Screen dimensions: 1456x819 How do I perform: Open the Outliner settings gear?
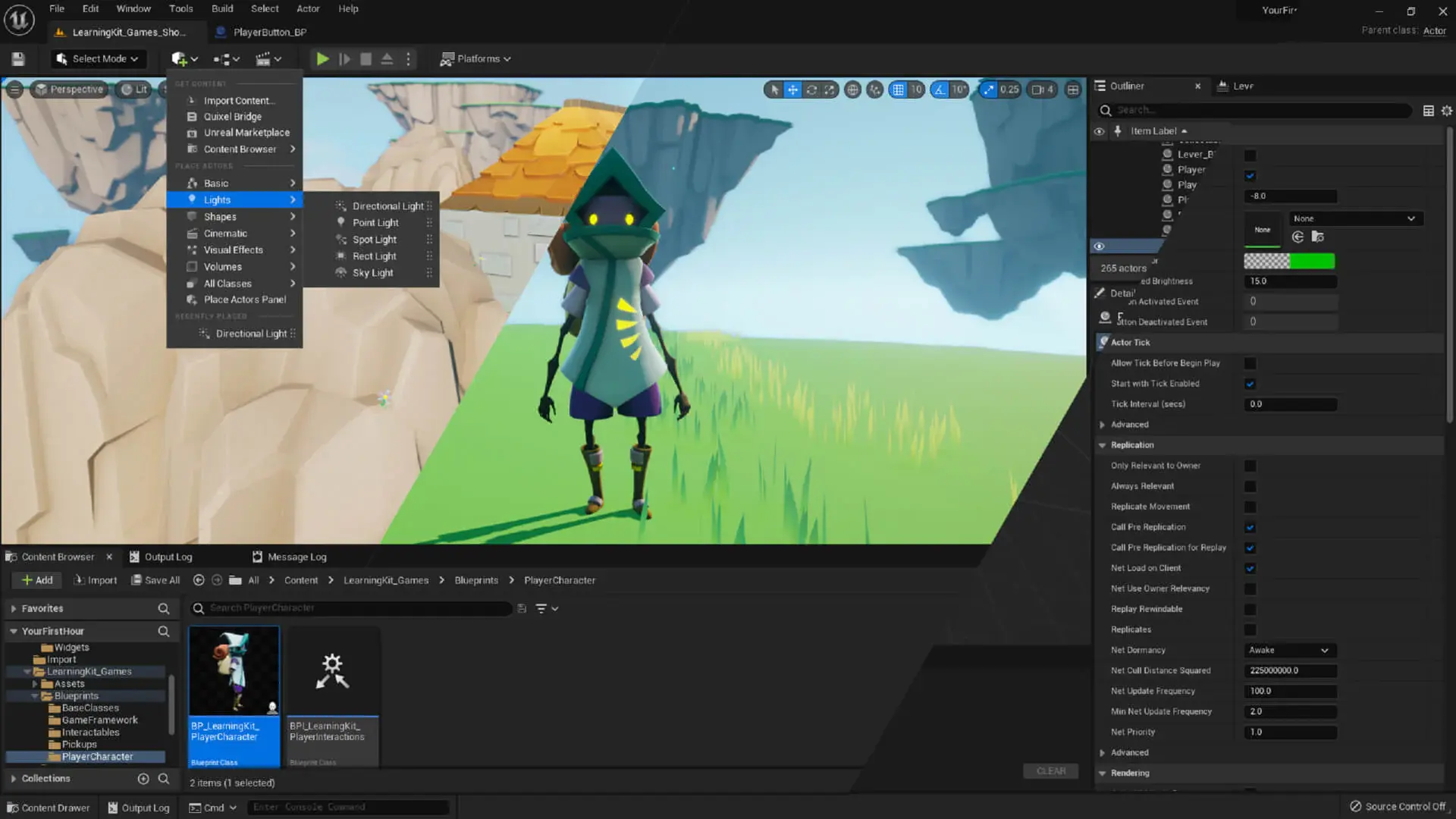tap(1445, 110)
